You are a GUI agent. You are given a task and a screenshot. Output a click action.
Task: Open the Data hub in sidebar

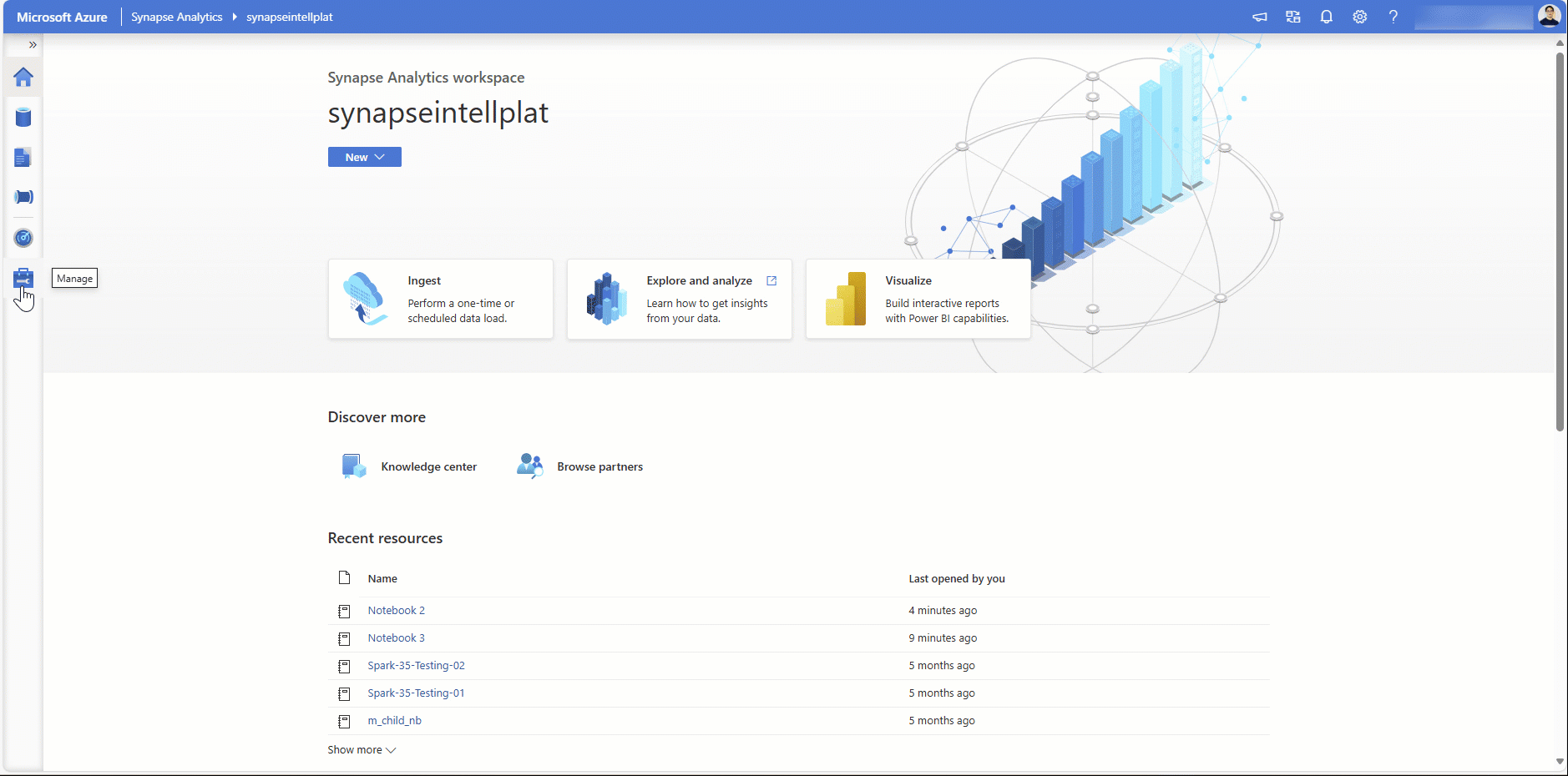[23, 118]
